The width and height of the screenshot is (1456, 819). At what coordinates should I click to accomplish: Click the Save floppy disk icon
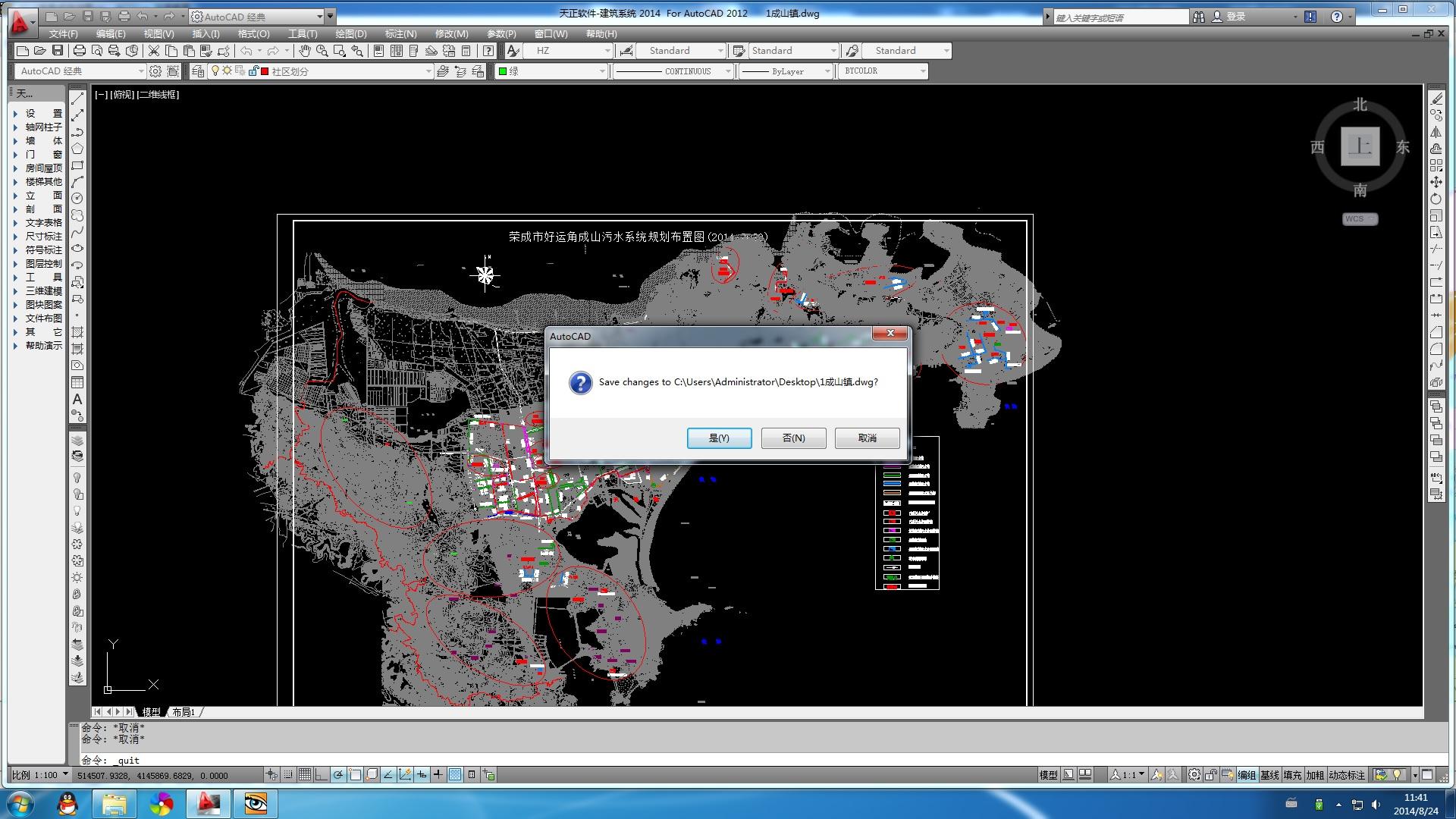(x=58, y=51)
